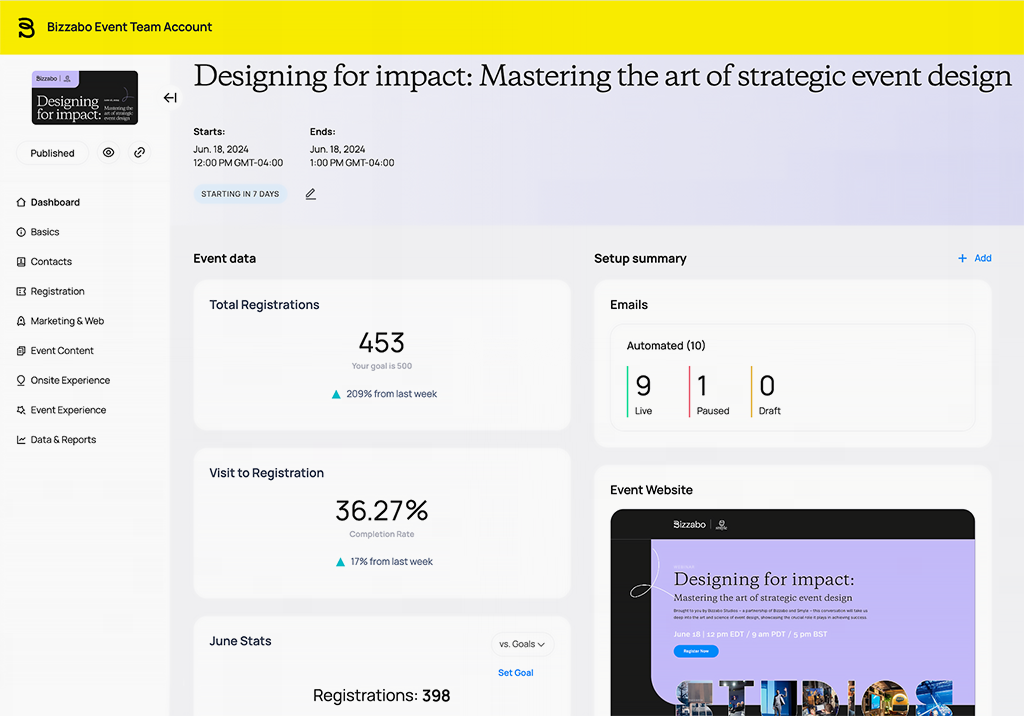Viewport: 1024px width, 716px height.
Task: Click the Add link in Setup summary
Action: tap(983, 258)
